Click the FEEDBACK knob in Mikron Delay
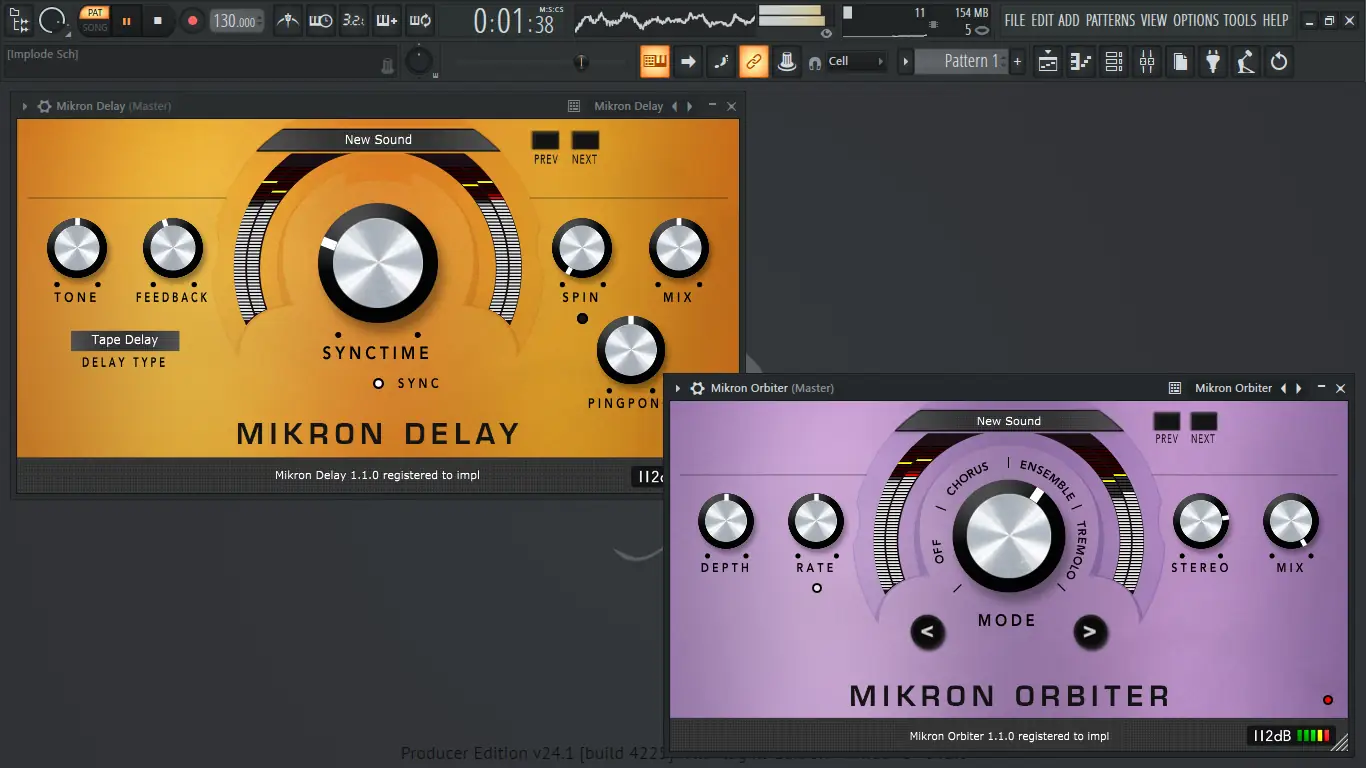This screenshot has width=1366, height=768. tap(172, 249)
